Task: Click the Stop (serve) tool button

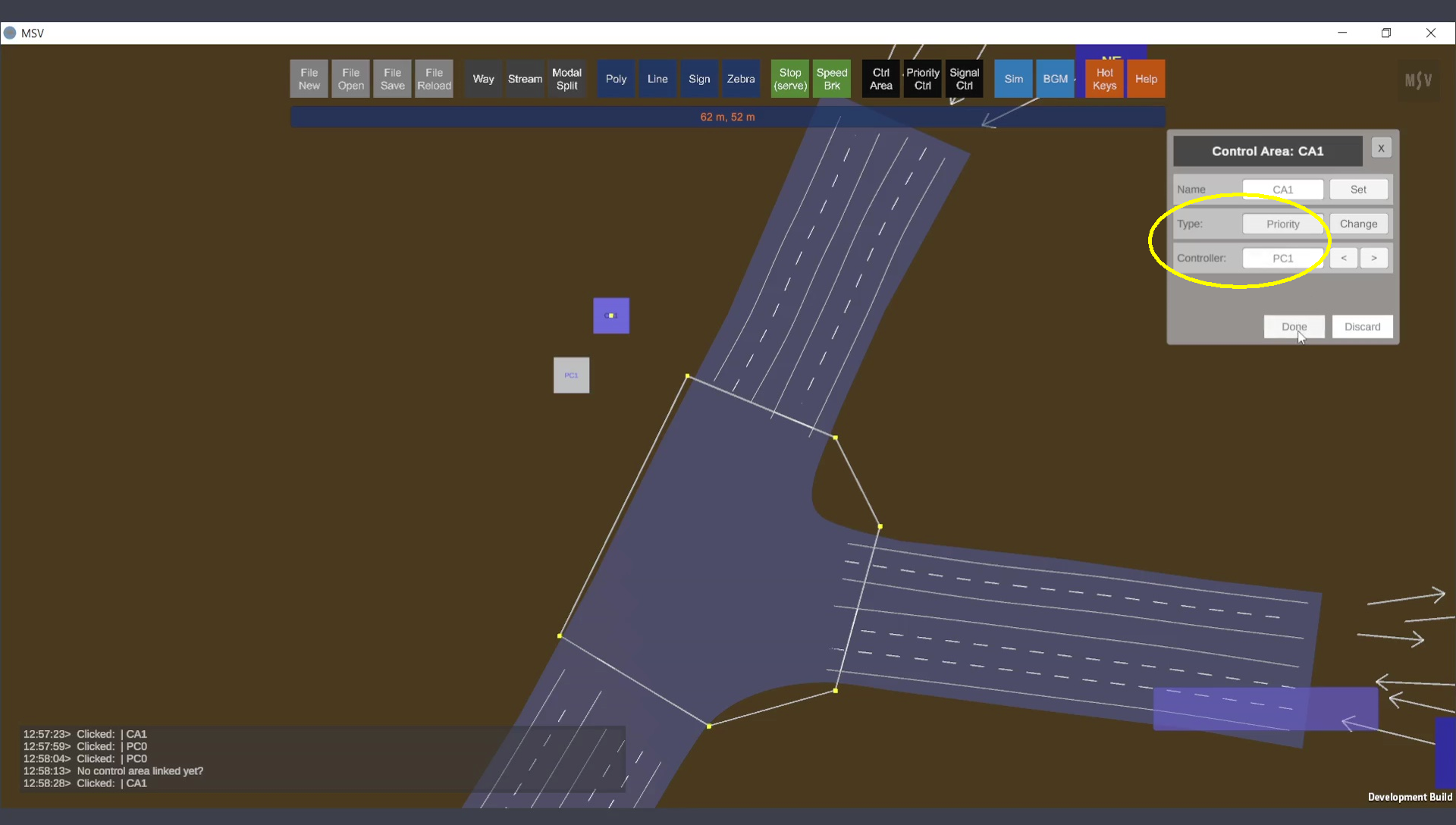Action: coord(789,79)
